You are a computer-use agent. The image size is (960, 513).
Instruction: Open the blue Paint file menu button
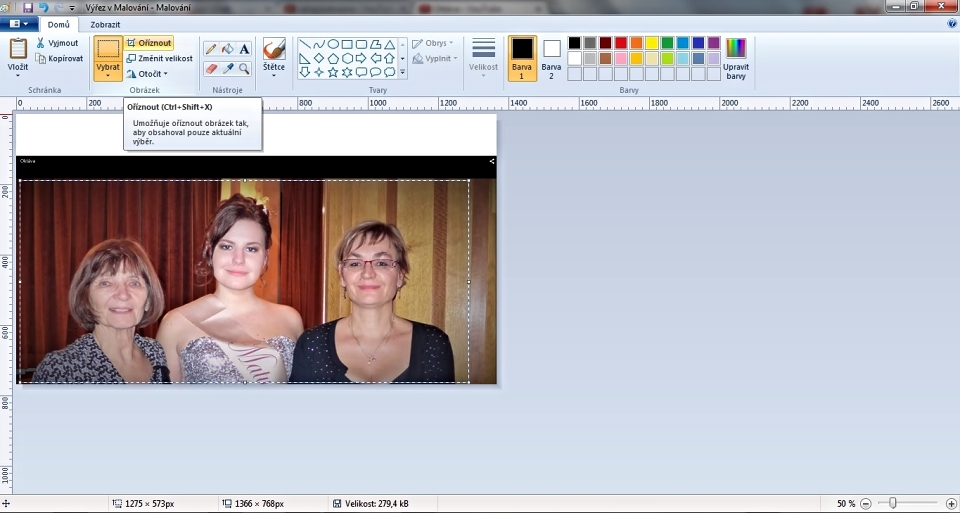tap(19, 23)
